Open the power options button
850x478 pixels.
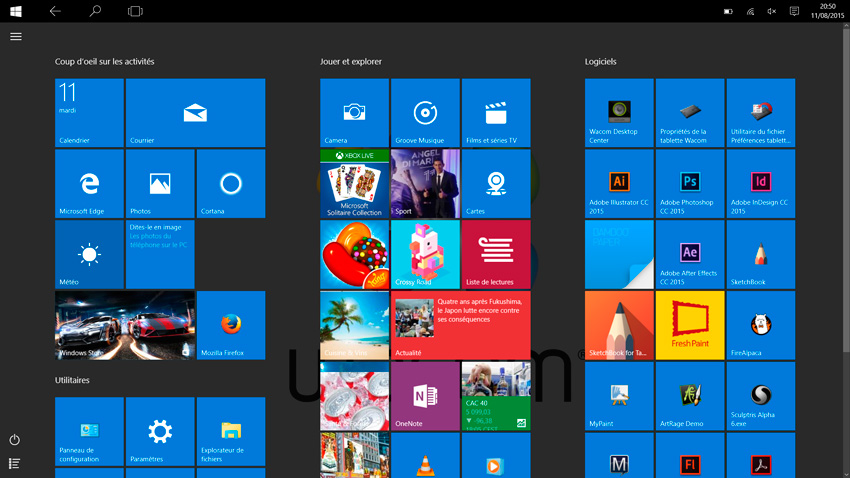[x=15, y=440]
